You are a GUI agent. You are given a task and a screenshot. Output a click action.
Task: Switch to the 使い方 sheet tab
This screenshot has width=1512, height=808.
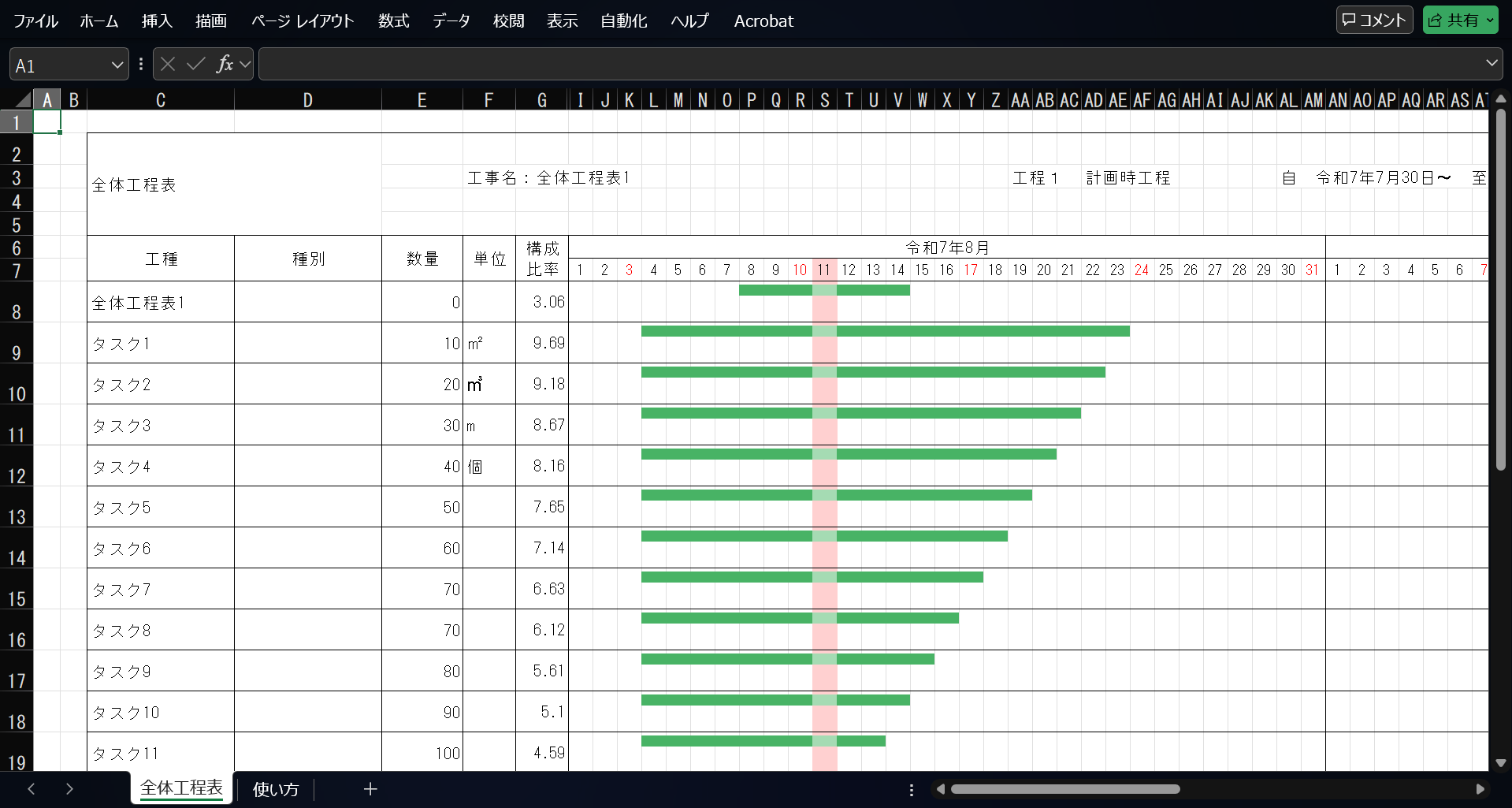[x=274, y=789]
